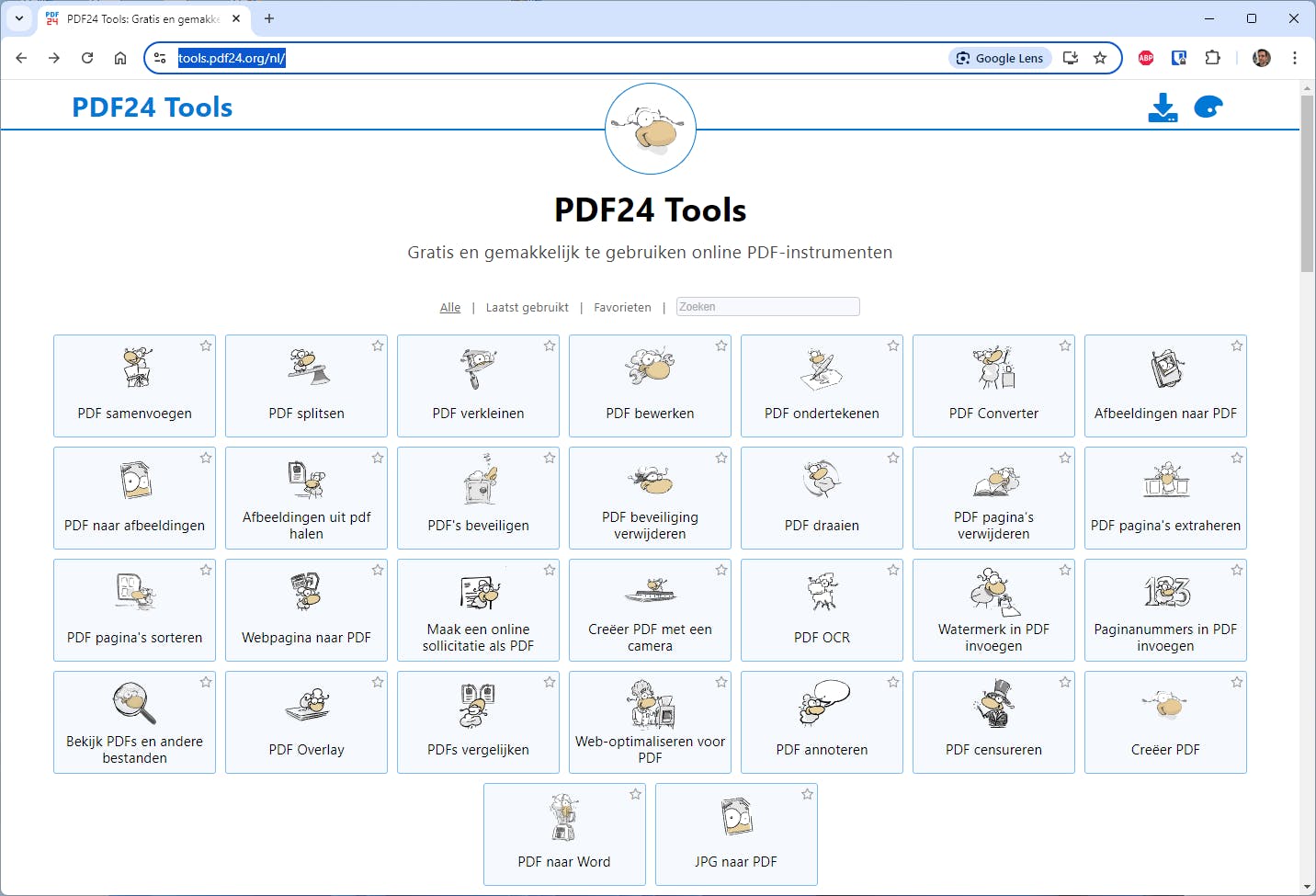Screen dimensions: 1316x896
Task: Click the download icon in the page header
Action: [x=1163, y=108]
